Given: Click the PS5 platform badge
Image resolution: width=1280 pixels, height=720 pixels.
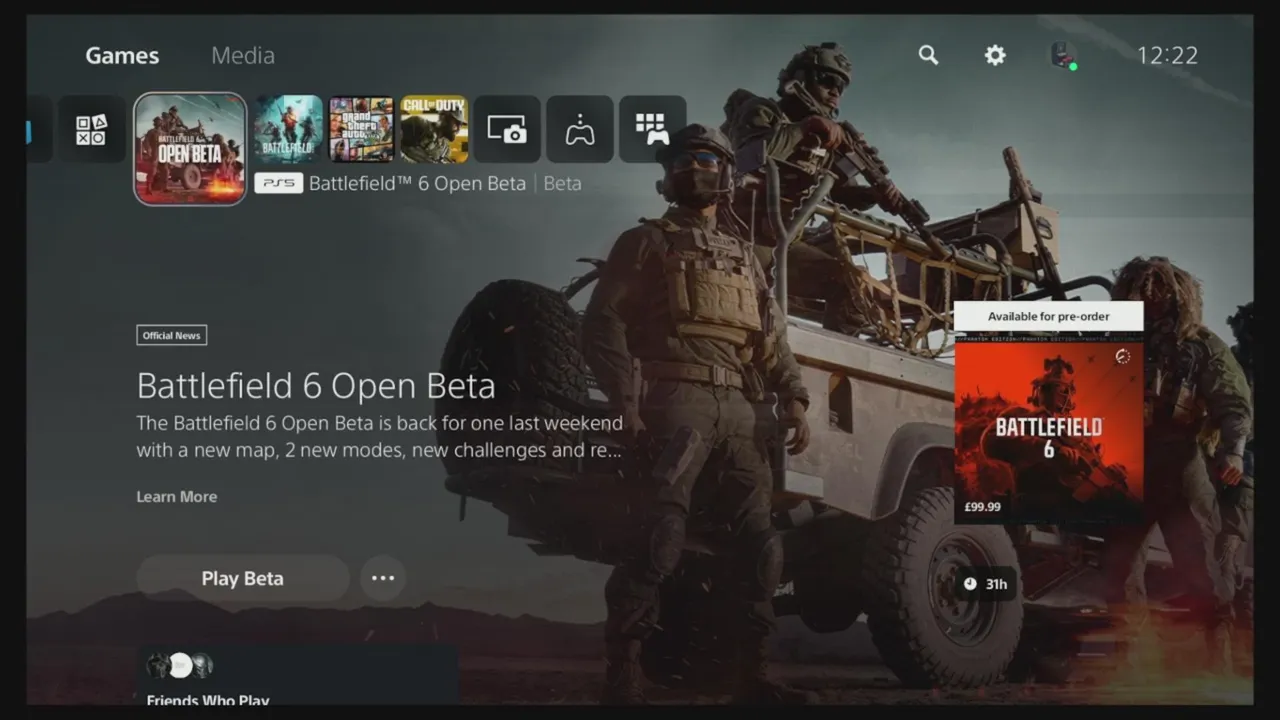Looking at the screenshot, I should coord(279,183).
